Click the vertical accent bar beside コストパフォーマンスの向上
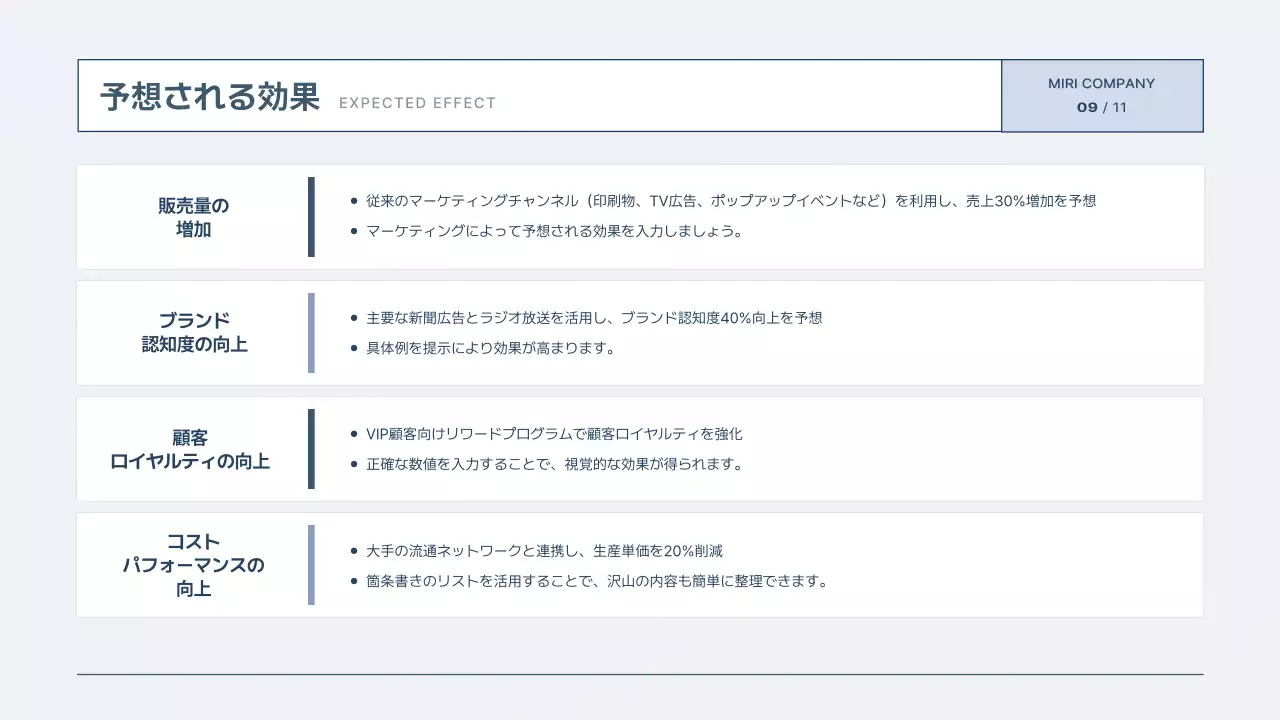 311,563
